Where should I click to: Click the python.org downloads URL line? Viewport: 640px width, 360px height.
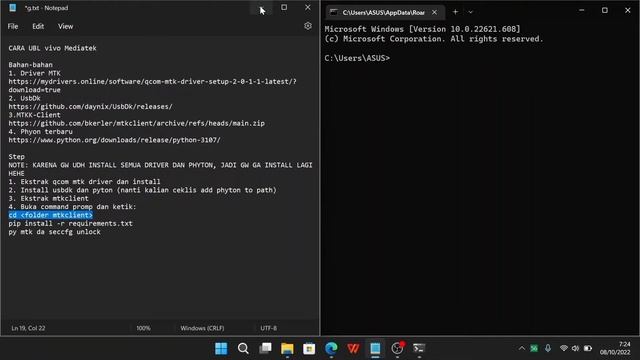(x=115, y=140)
